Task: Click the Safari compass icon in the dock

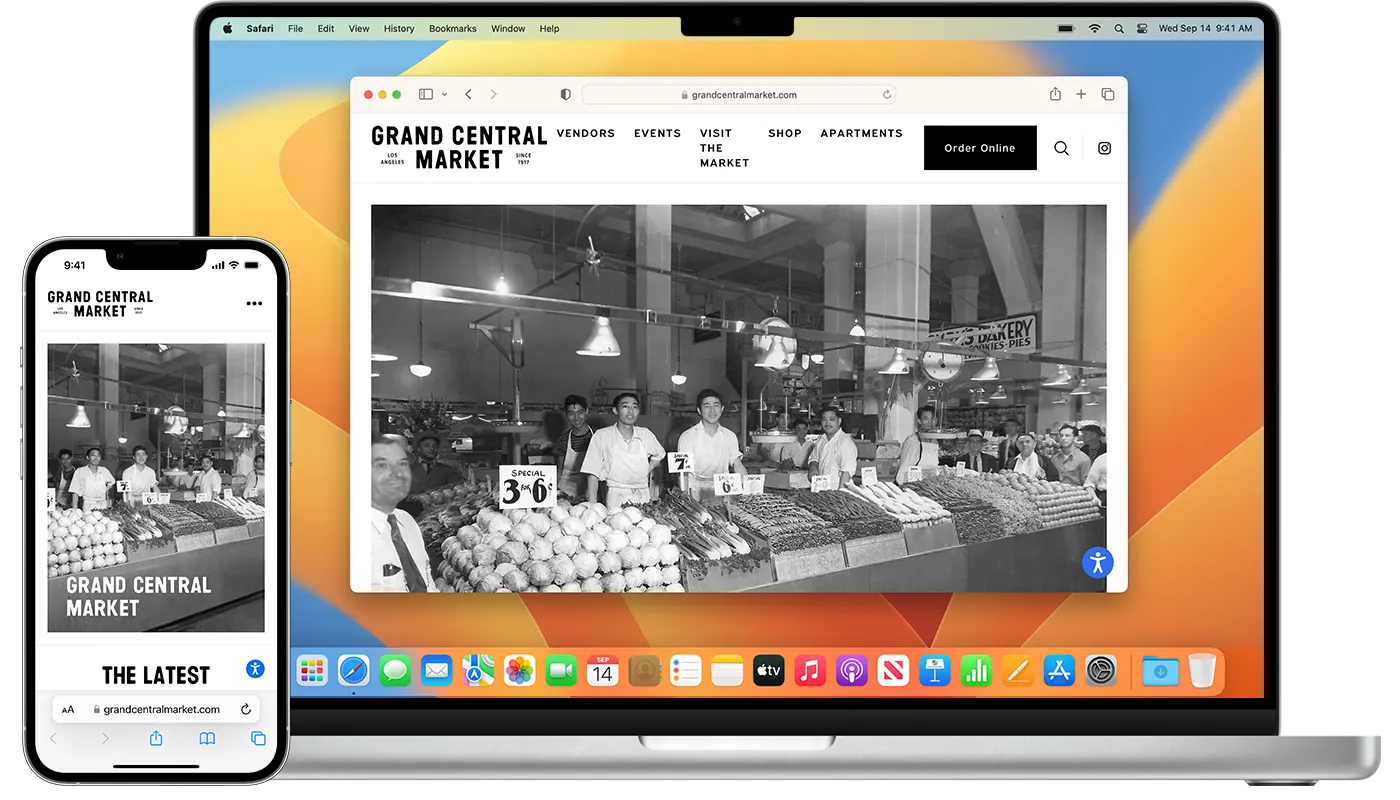Action: pos(354,671)
